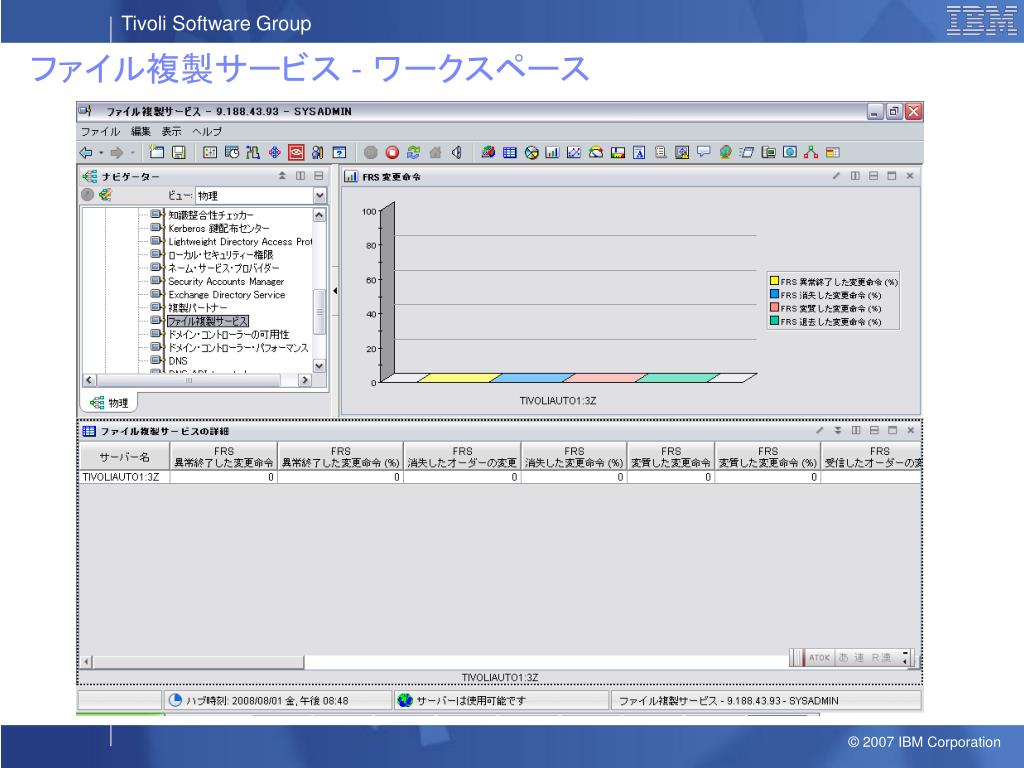Click the Forward arrow in the toolbar
The height and width of the screenshot is (768, 1024).
pos(117,153)
